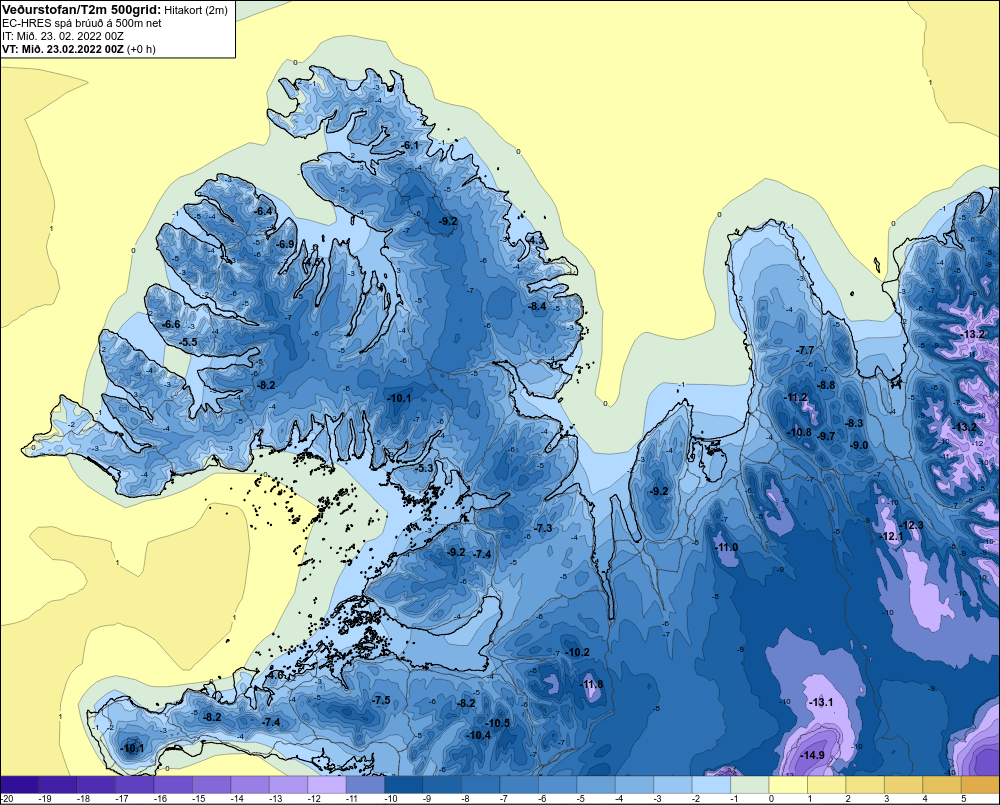The image size is (1000, 805).
Task: Select the -7.5 temperature label
Action: click(x=381, y=700)
